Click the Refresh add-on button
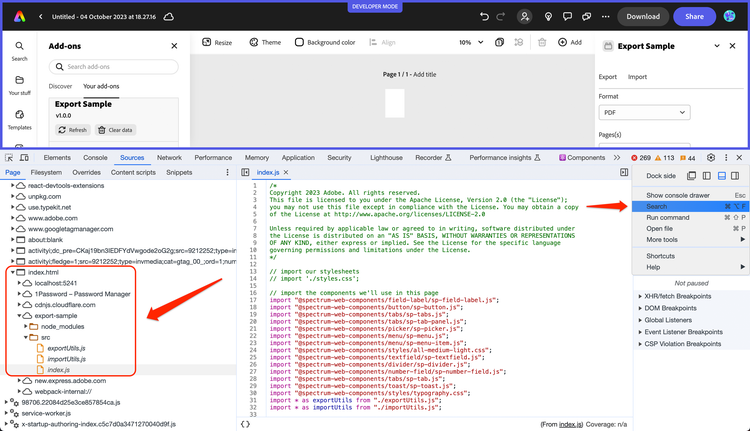 point(72,130)
